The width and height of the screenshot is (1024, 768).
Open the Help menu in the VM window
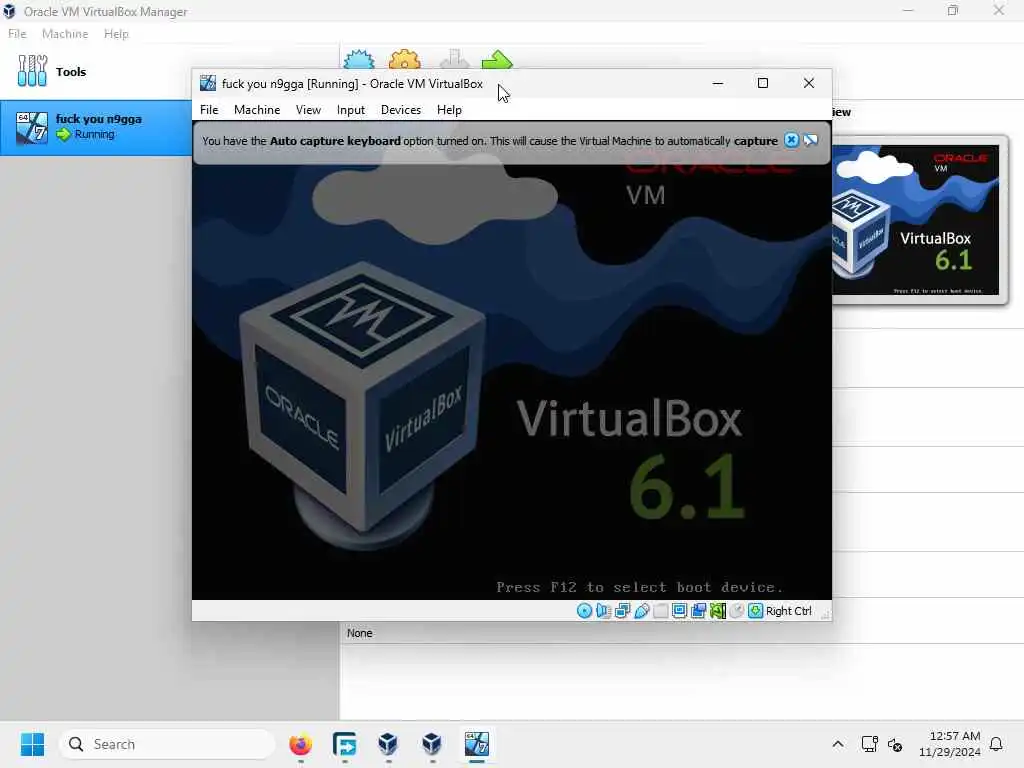[449, 110]
